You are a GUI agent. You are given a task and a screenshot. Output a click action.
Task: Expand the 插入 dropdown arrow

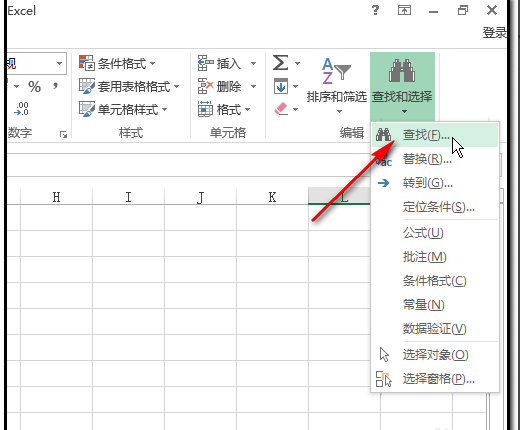click(x=253, y=63)
